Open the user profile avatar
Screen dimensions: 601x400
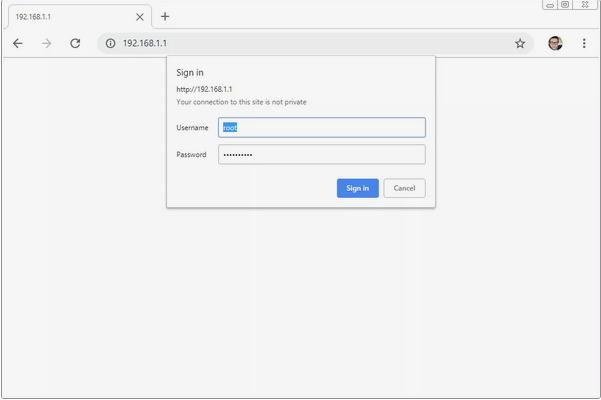555,43
